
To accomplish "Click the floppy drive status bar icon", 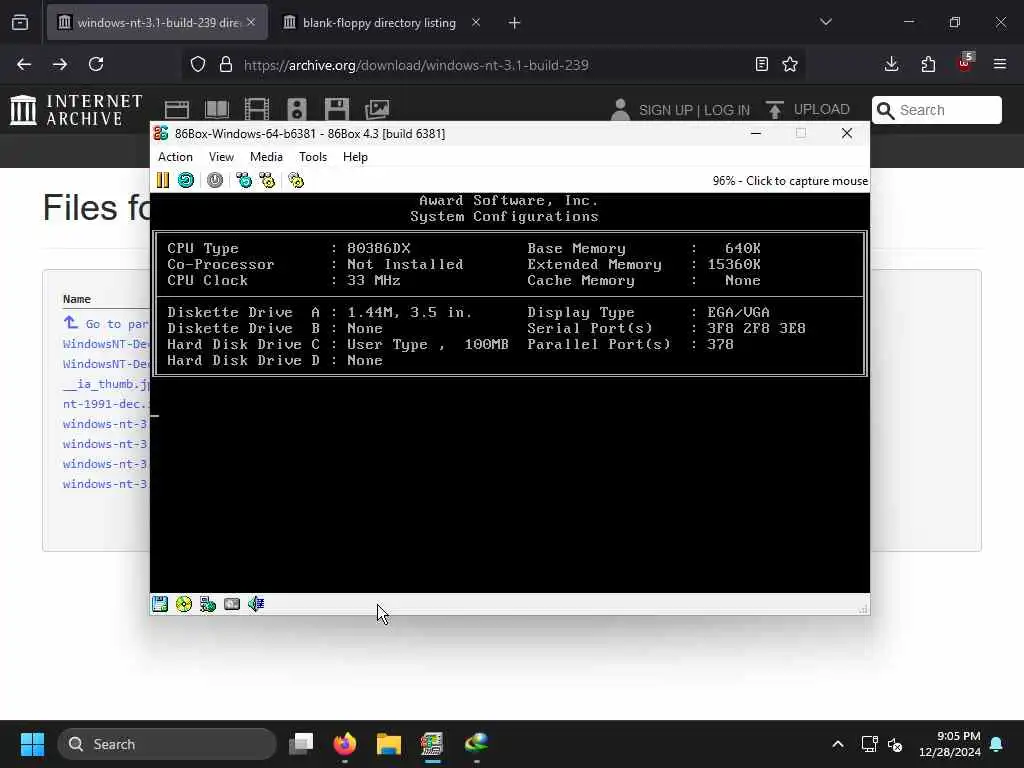I will point(160,604).
